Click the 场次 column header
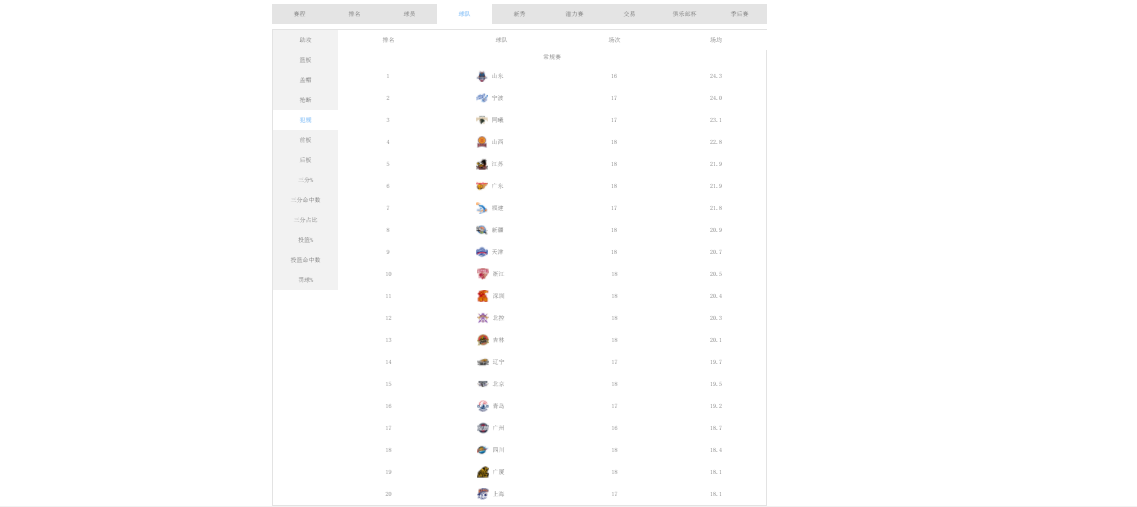 pyautogui.click(x=614, y=40)
